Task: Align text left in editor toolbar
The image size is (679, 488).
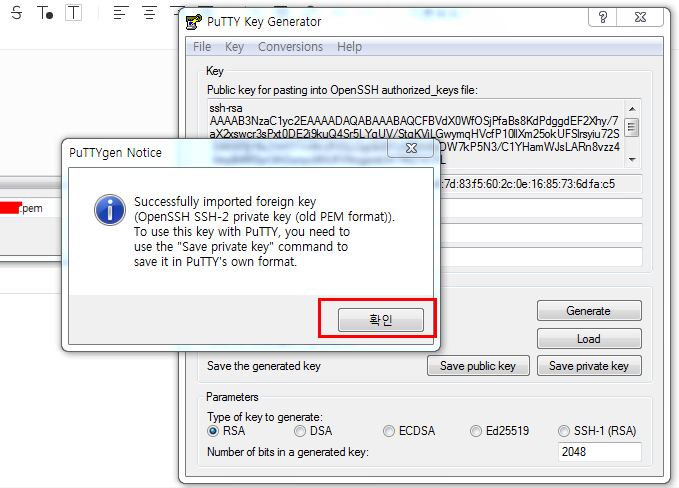Action: pos(121,13)
